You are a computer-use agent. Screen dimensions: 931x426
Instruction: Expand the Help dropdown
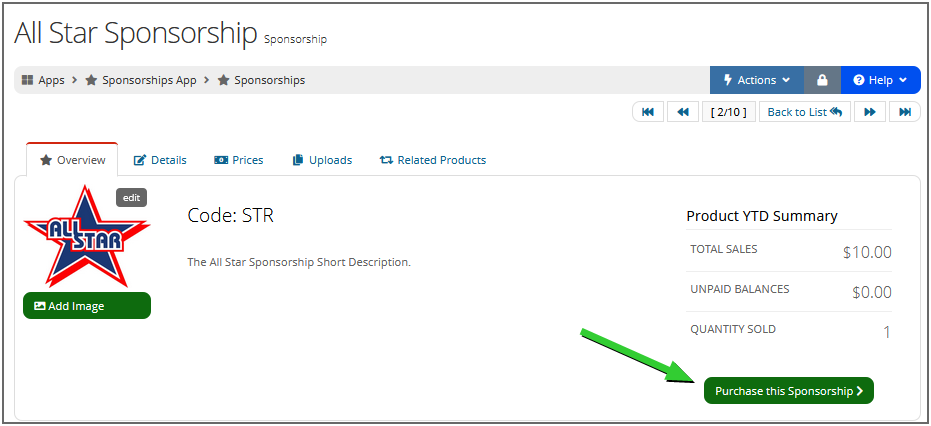[x=880, y=80]
